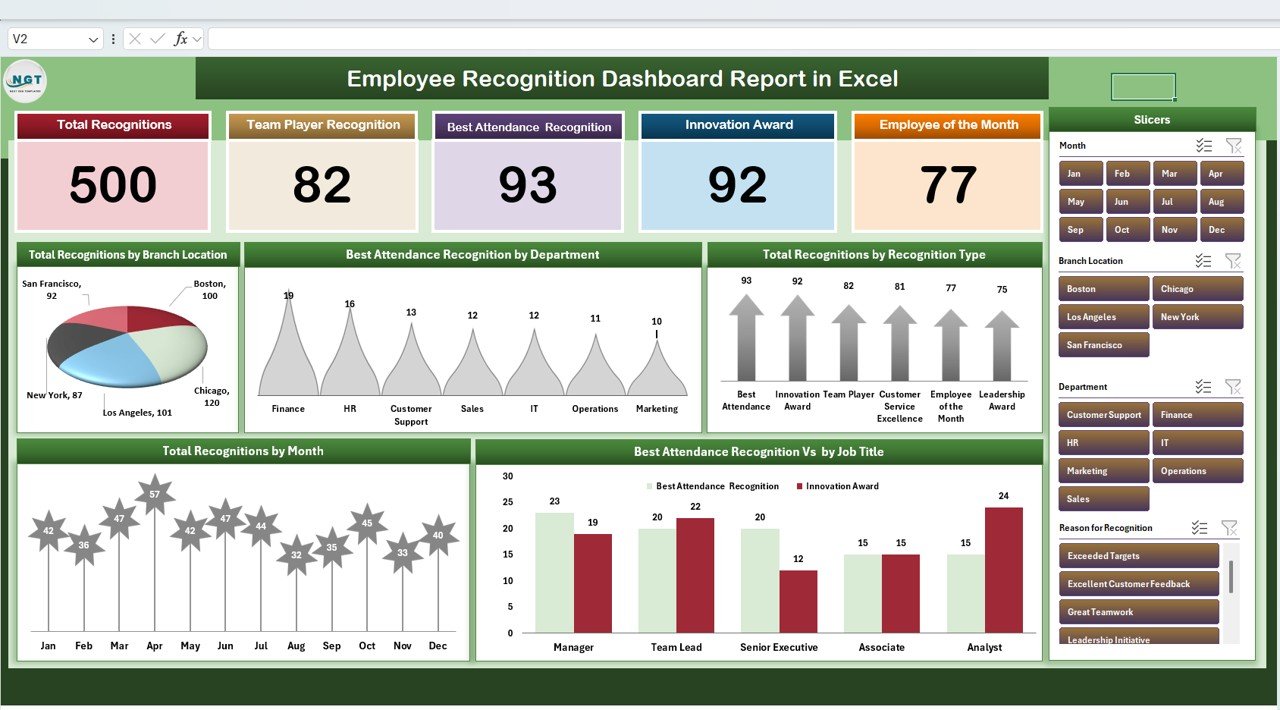Clear filter on Reason for Recognition slicer
The height and width of the screenshot is (710, 1280).
coord(1229,528)
